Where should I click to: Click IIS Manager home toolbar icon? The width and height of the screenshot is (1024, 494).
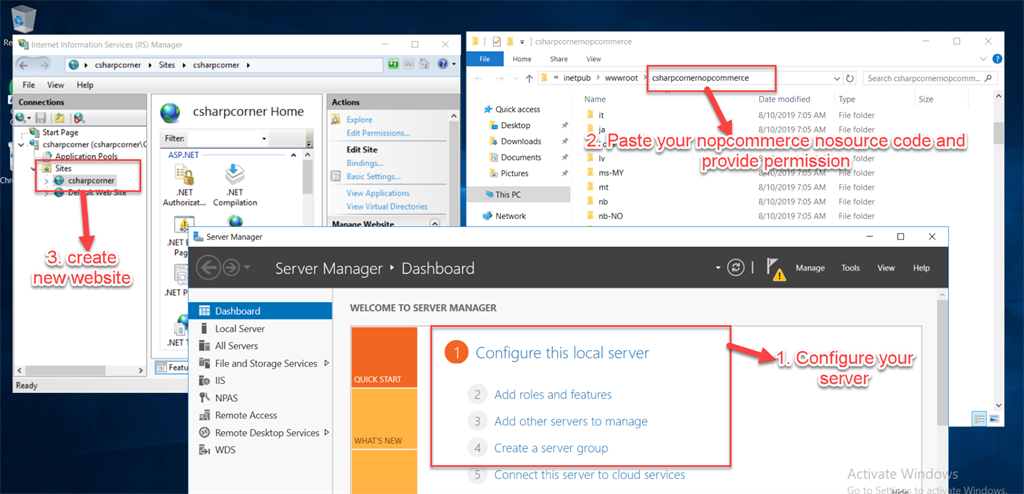point(424,64)
